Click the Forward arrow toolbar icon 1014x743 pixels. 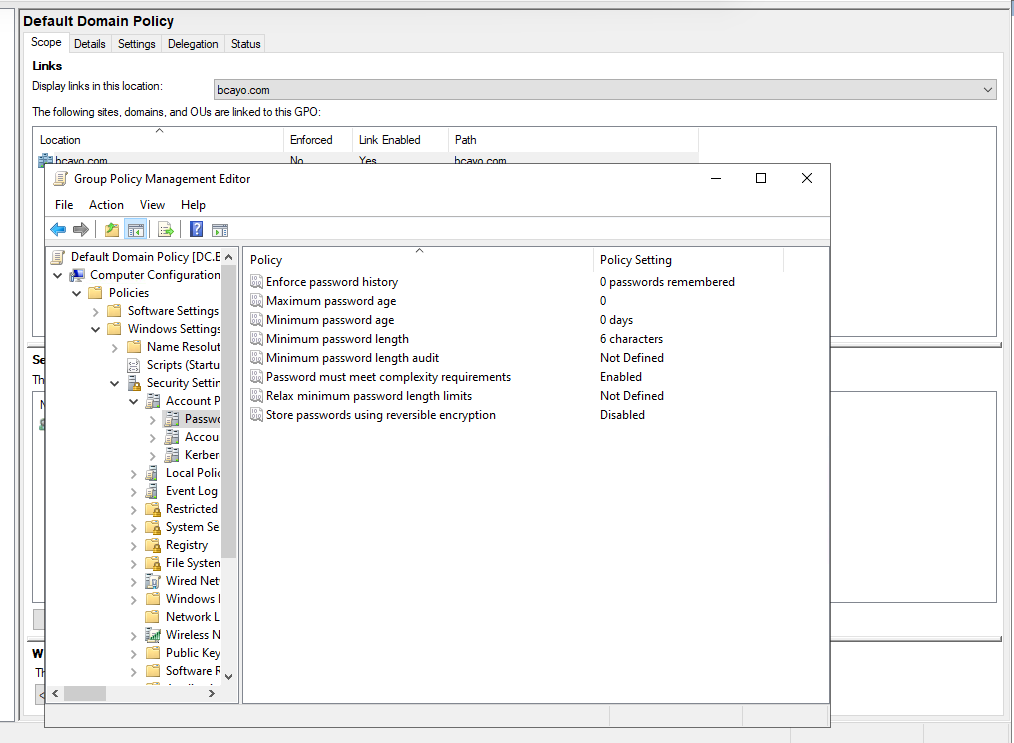pyautogui.click(x=81, y=230)
